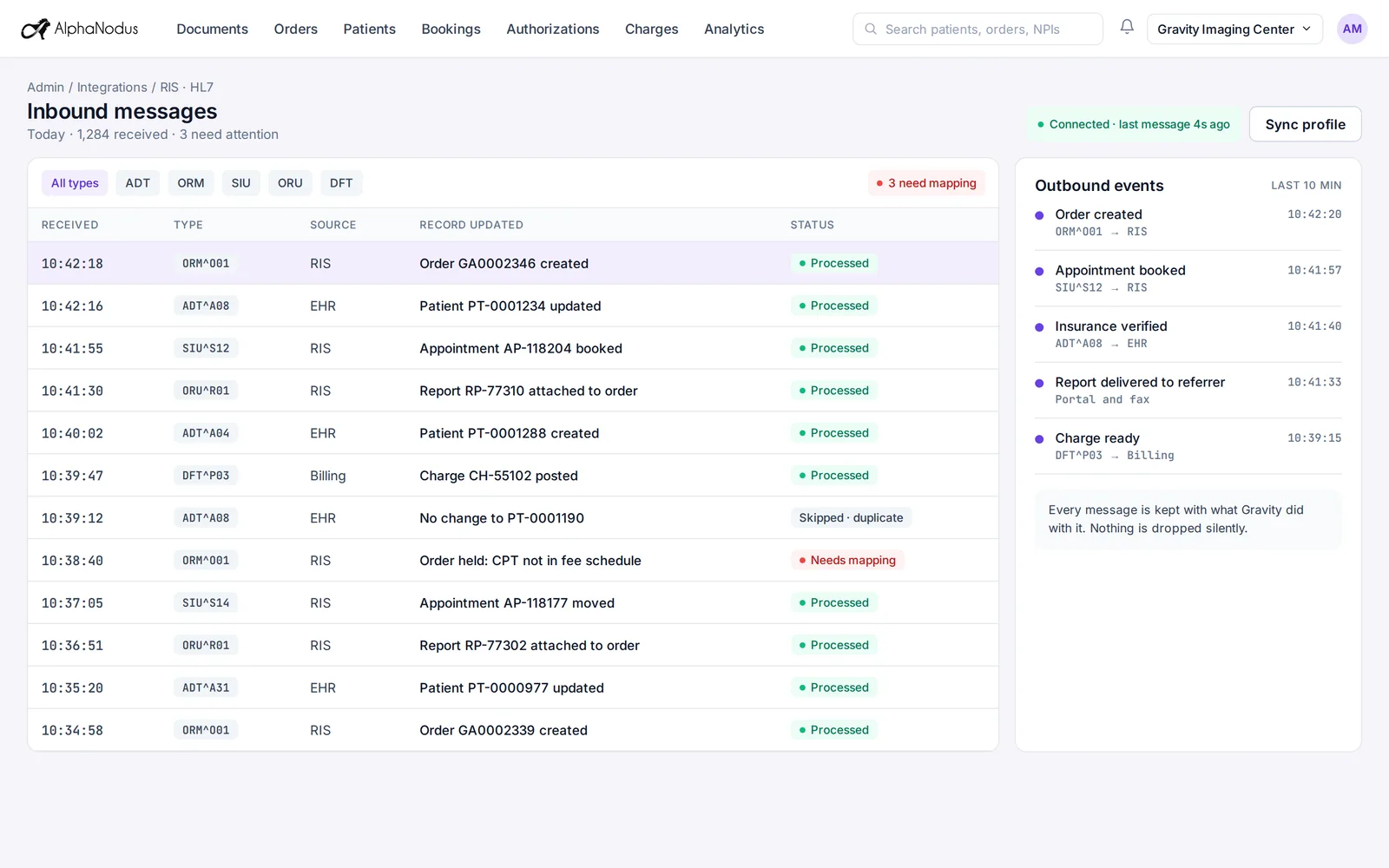Filter messages by SIU type

pyautogui.click(x=240, y=183)
